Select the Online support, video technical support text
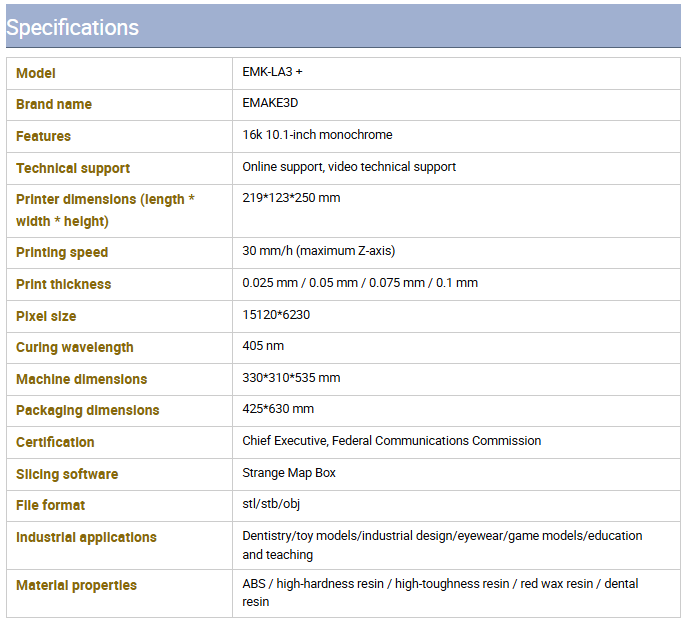687x622 pixels. (x=349, y=167)
